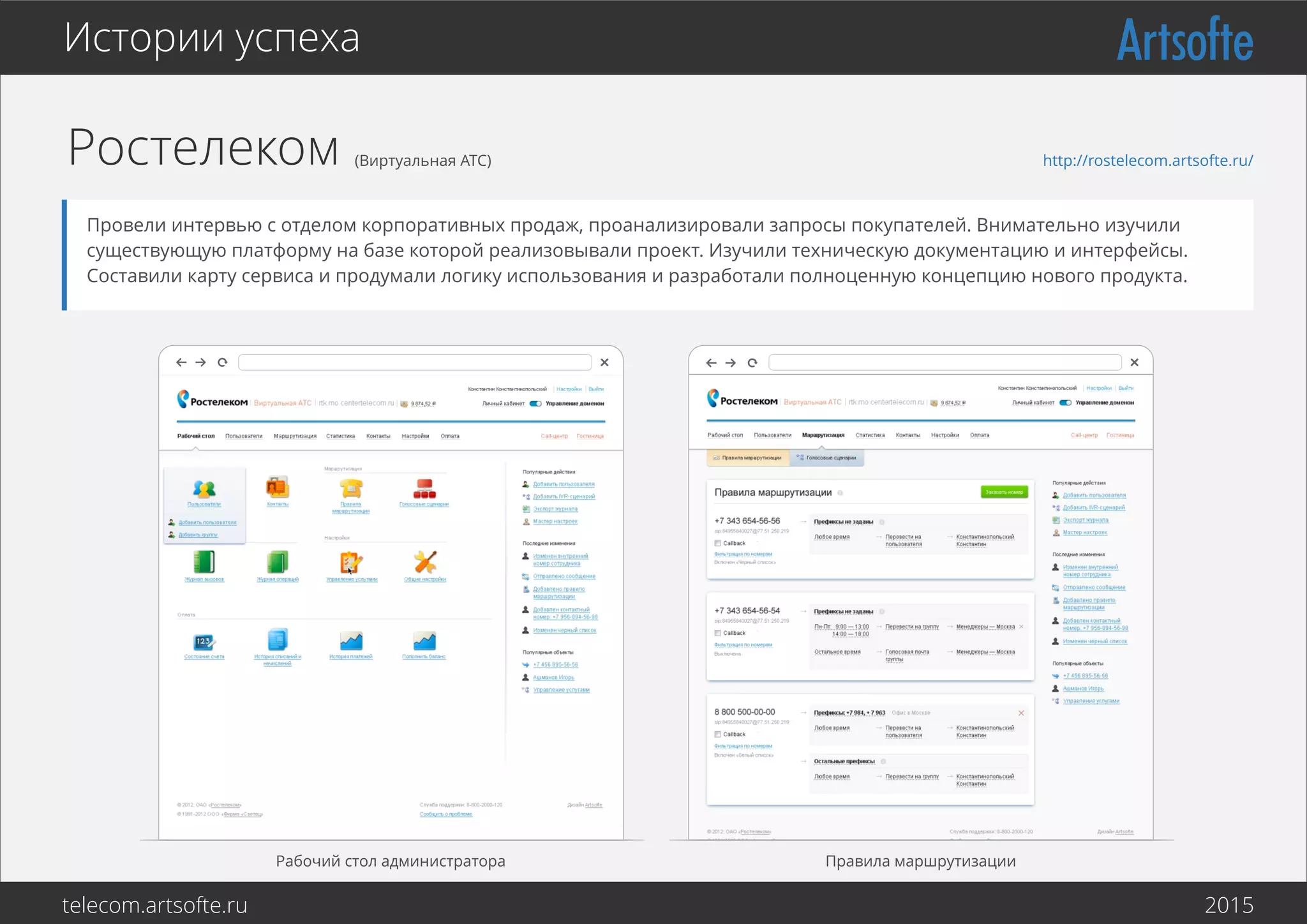Open Статистика menu in right window
1307x924 pixels.
(x=870, y=435)
